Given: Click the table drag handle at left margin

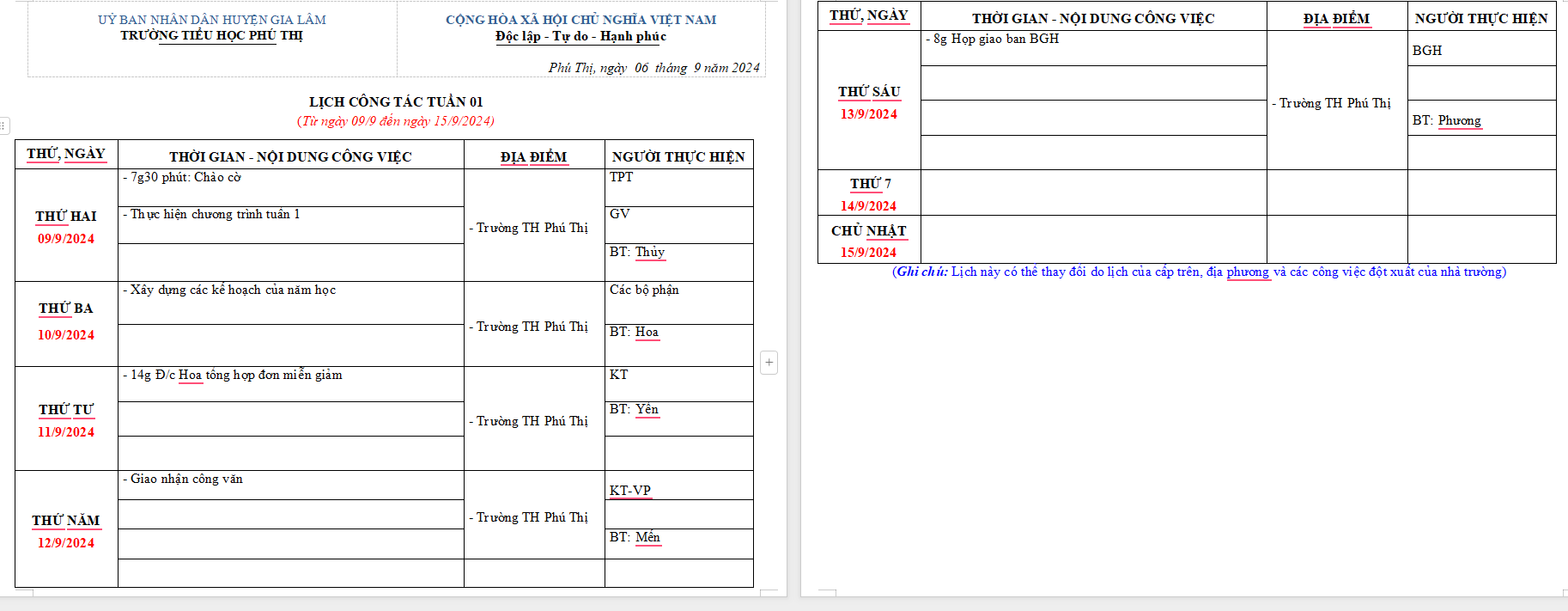Looking at the screenshot, I should coord(3,125).
